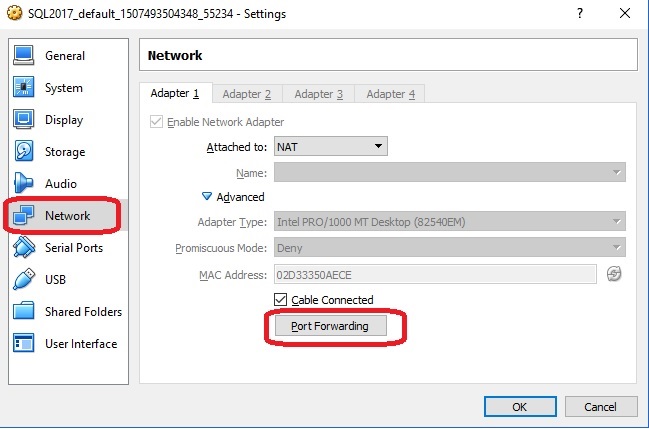649x429 pixels.
Task: Open the Audio speaker icon
Action: tap(25, 184)
